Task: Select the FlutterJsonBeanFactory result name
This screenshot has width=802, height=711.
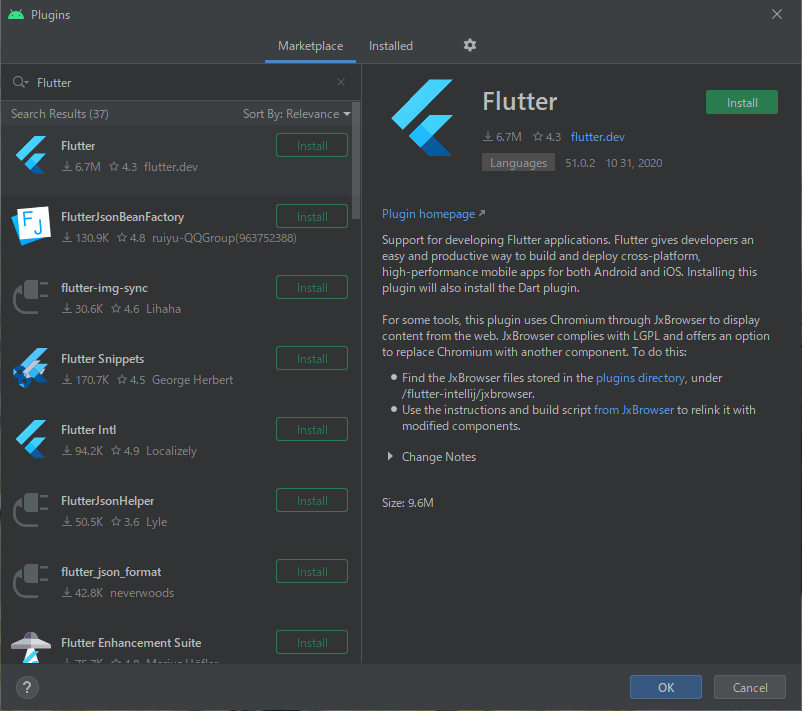Action: [122, 217]
